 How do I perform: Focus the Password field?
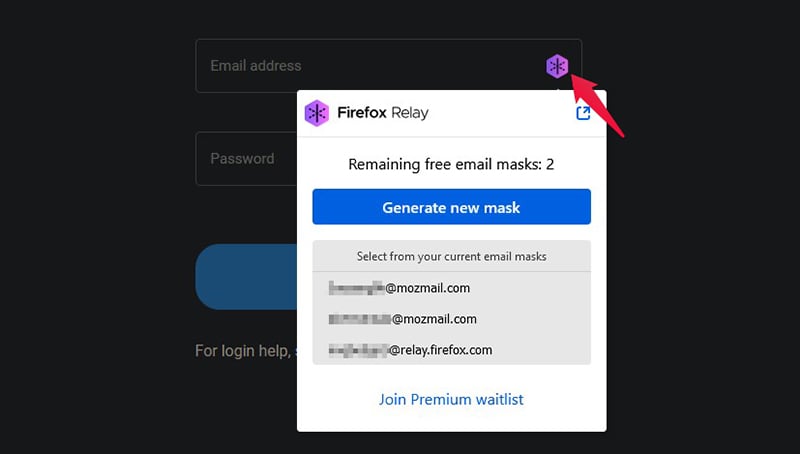point(246,159)
